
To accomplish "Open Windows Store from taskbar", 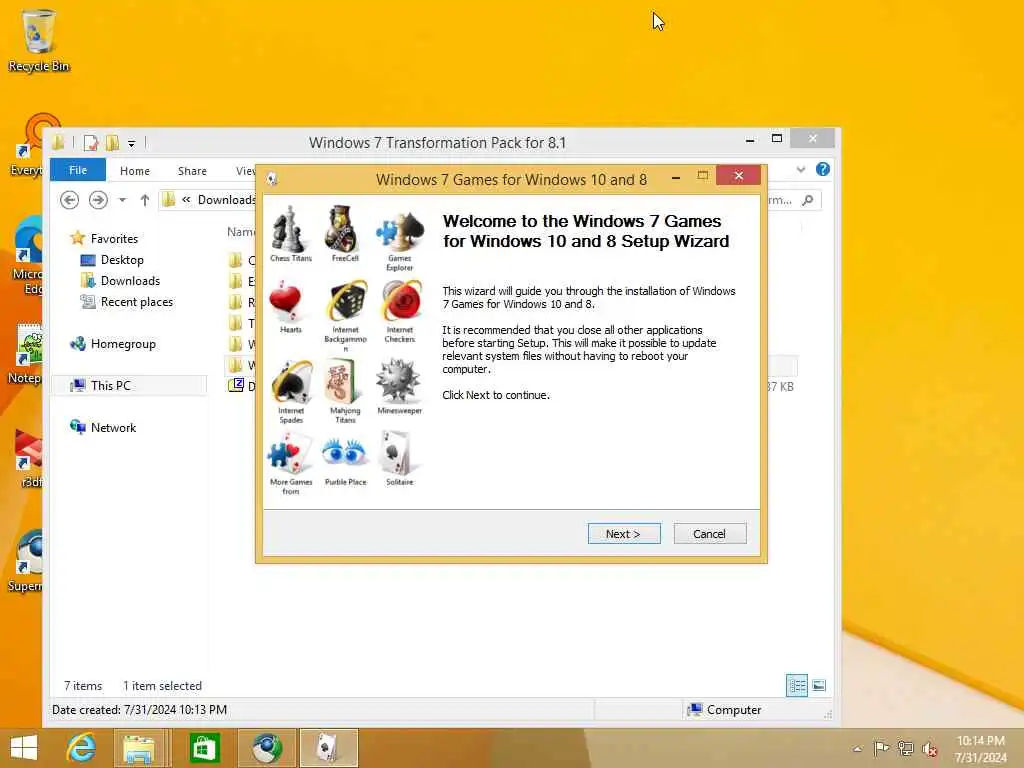I will (x=204, y=748).
